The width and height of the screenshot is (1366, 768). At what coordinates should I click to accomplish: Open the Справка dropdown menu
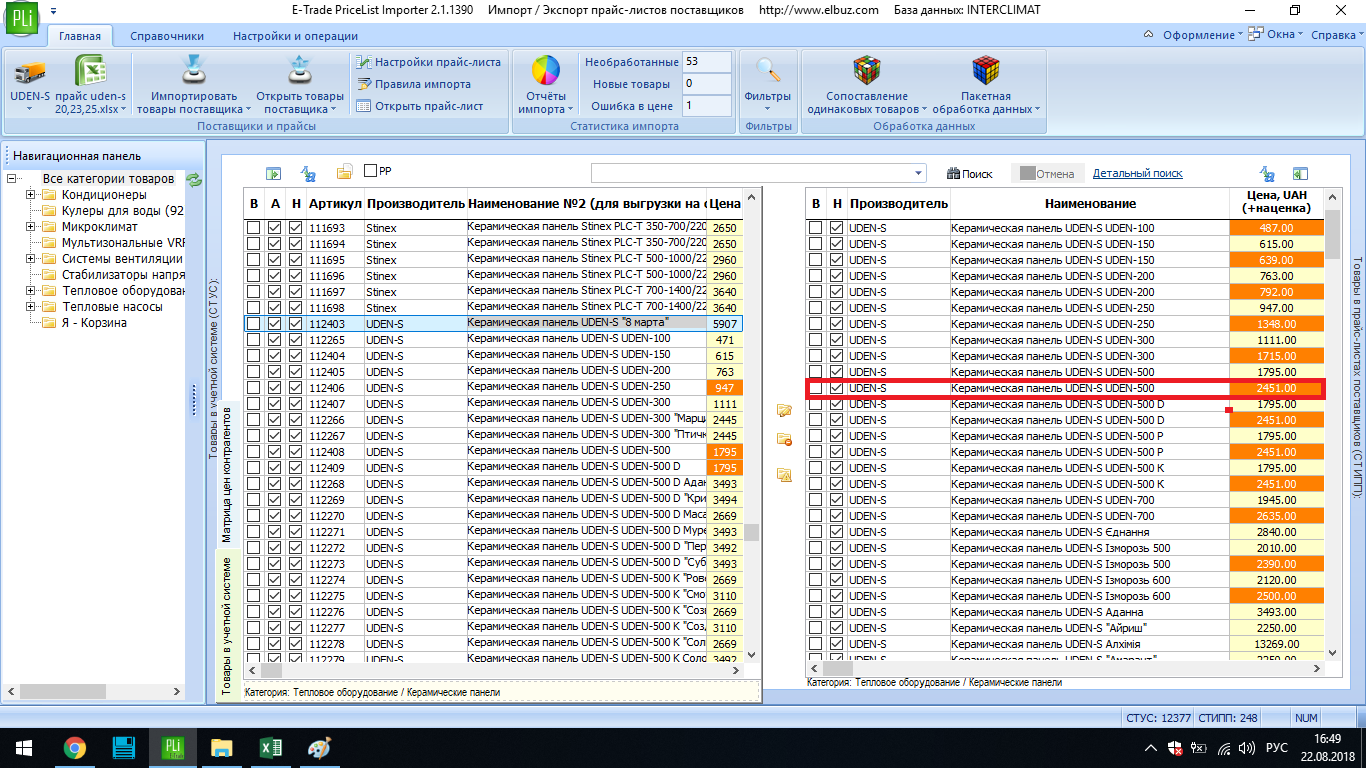(1337, 35)
